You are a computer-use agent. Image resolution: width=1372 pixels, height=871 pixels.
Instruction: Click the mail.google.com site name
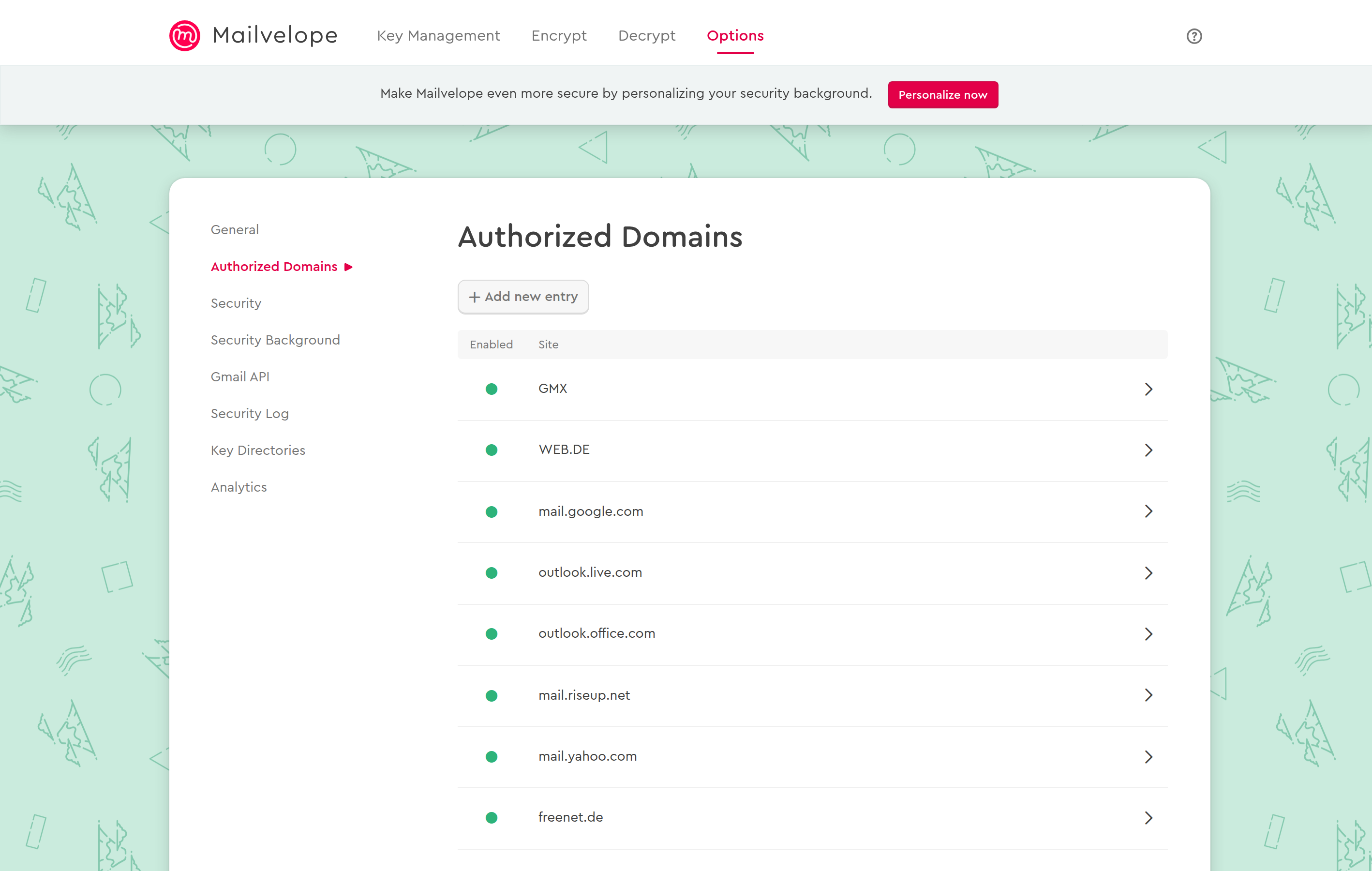pyautogui.click(x=590, y=511)
